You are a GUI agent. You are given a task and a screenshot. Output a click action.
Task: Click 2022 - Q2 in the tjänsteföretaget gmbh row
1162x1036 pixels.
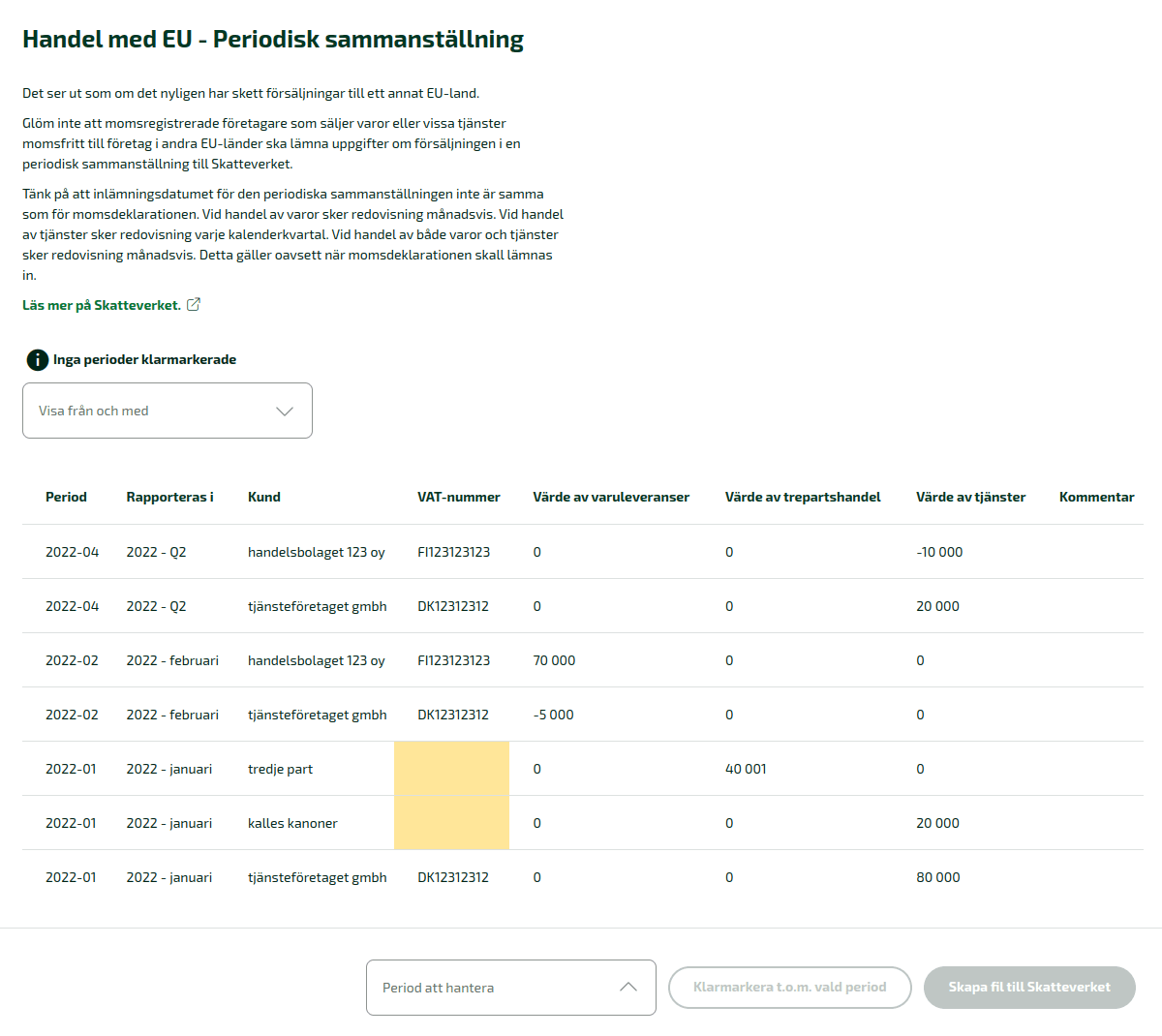pos(156,606)
